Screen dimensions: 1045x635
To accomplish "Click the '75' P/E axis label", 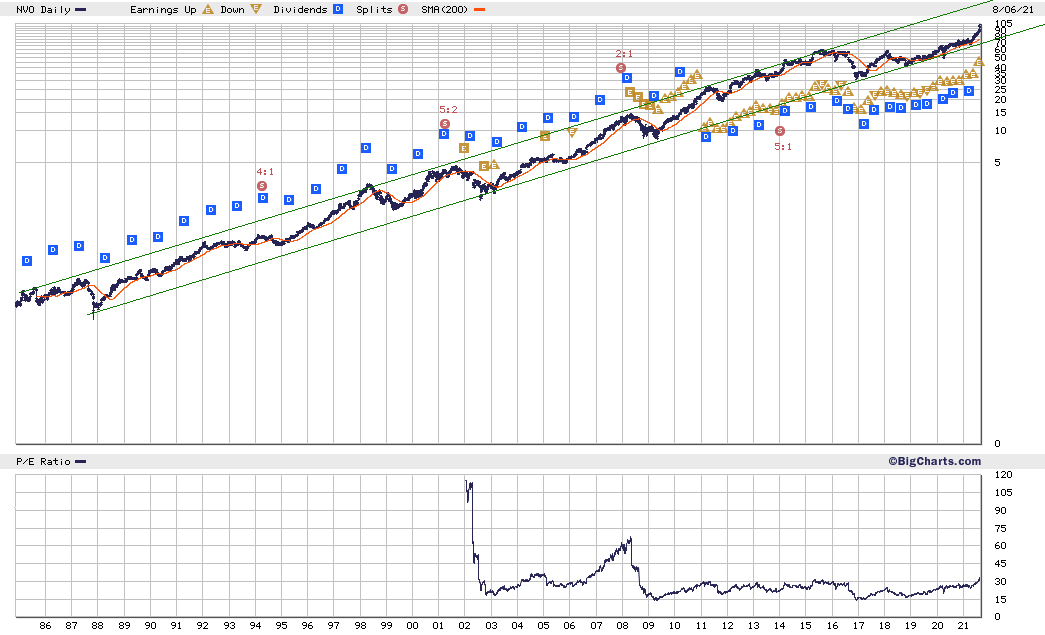I will (x=1000, y=528).
